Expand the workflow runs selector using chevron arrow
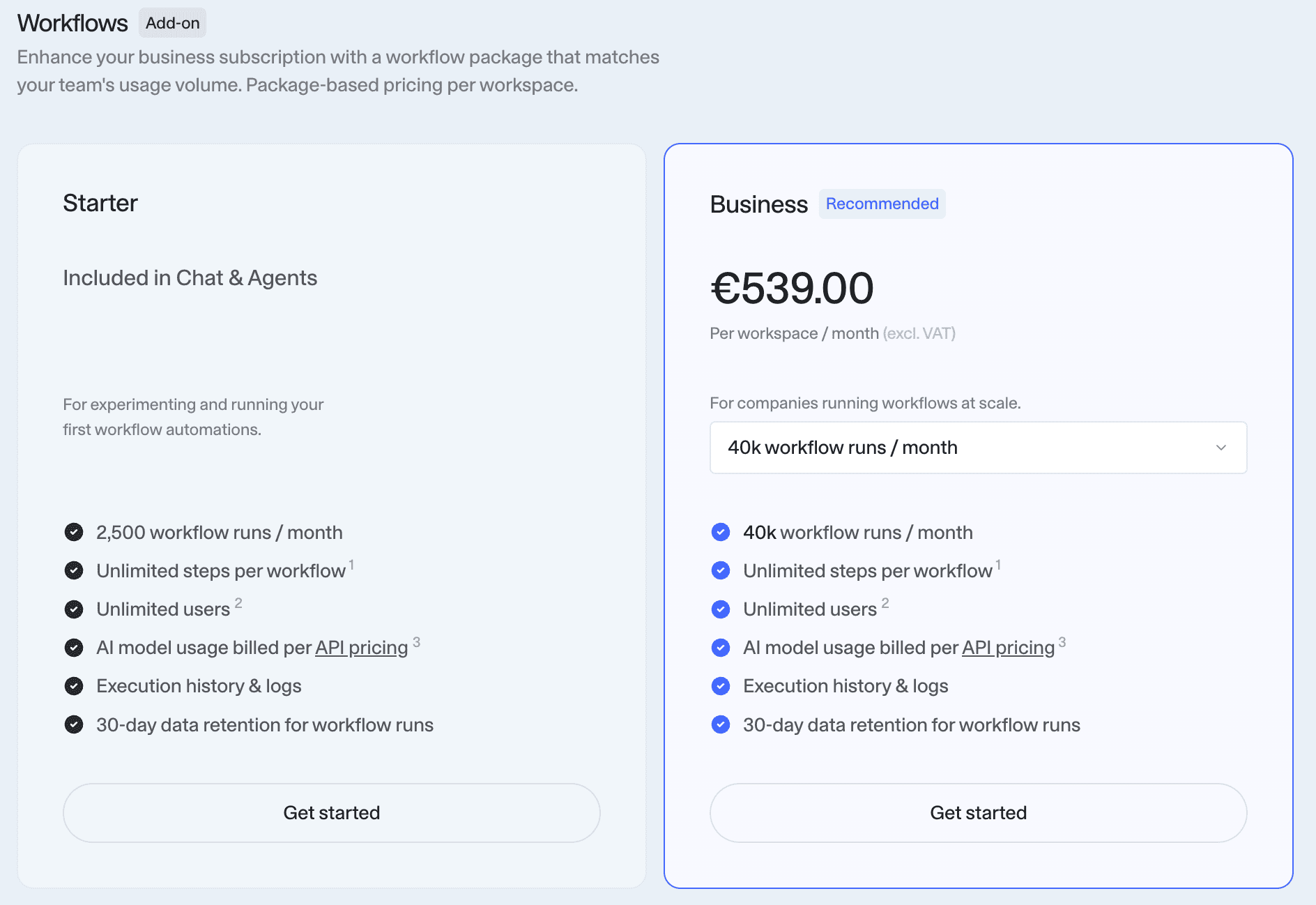The height and width of the screenshot is (905, 1316). click(x=1221, y=448)
